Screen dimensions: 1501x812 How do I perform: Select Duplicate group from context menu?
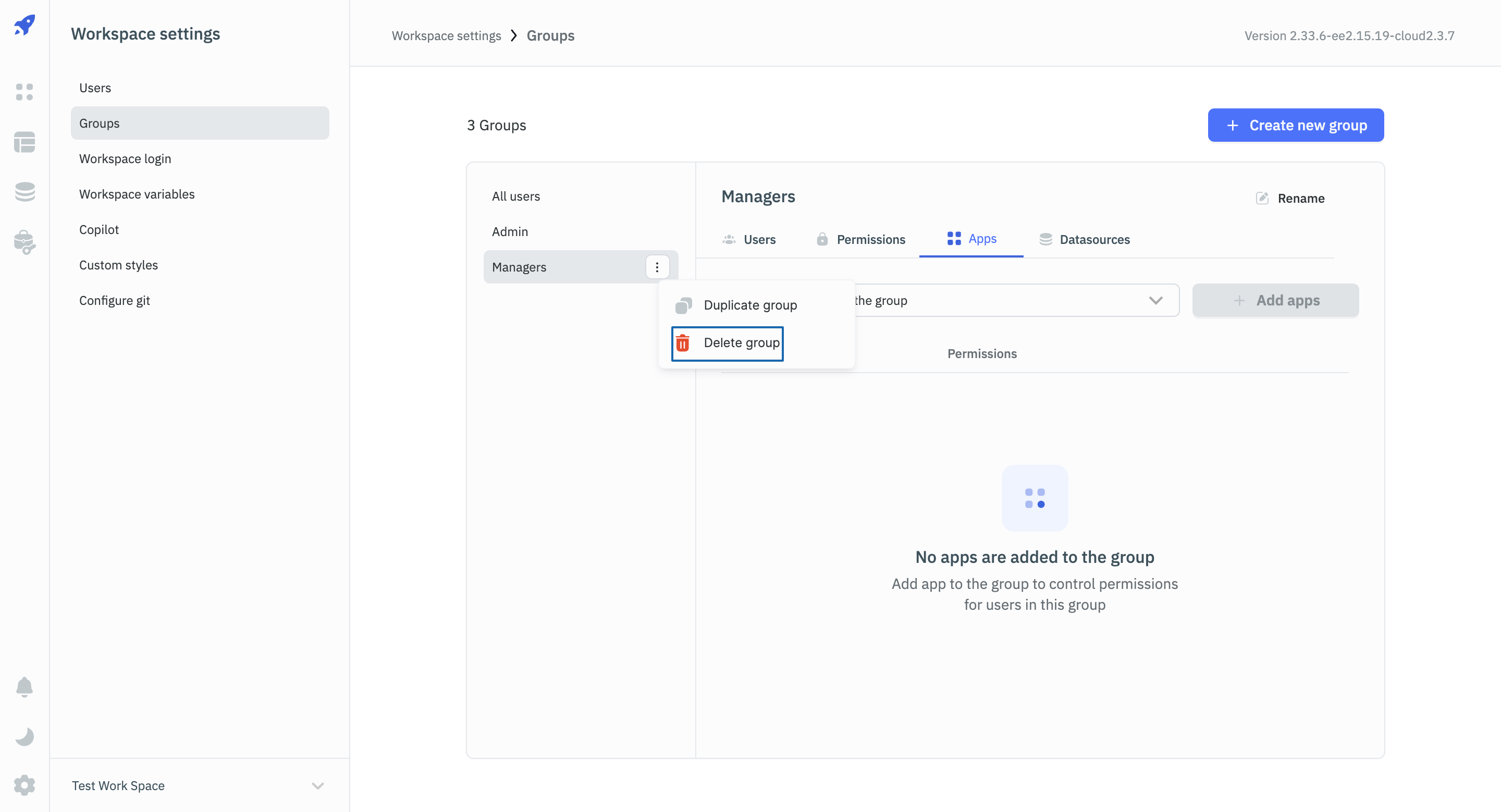750,304
